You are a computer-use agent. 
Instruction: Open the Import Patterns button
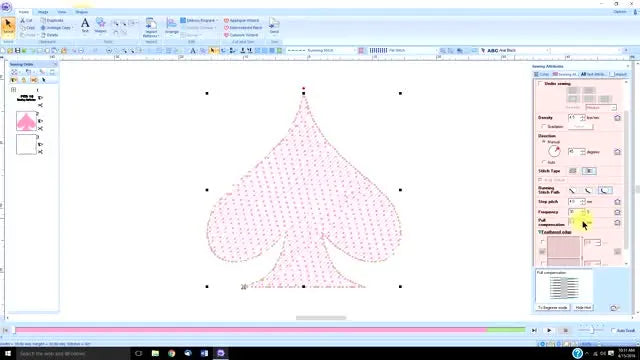[x=151, y=27]
